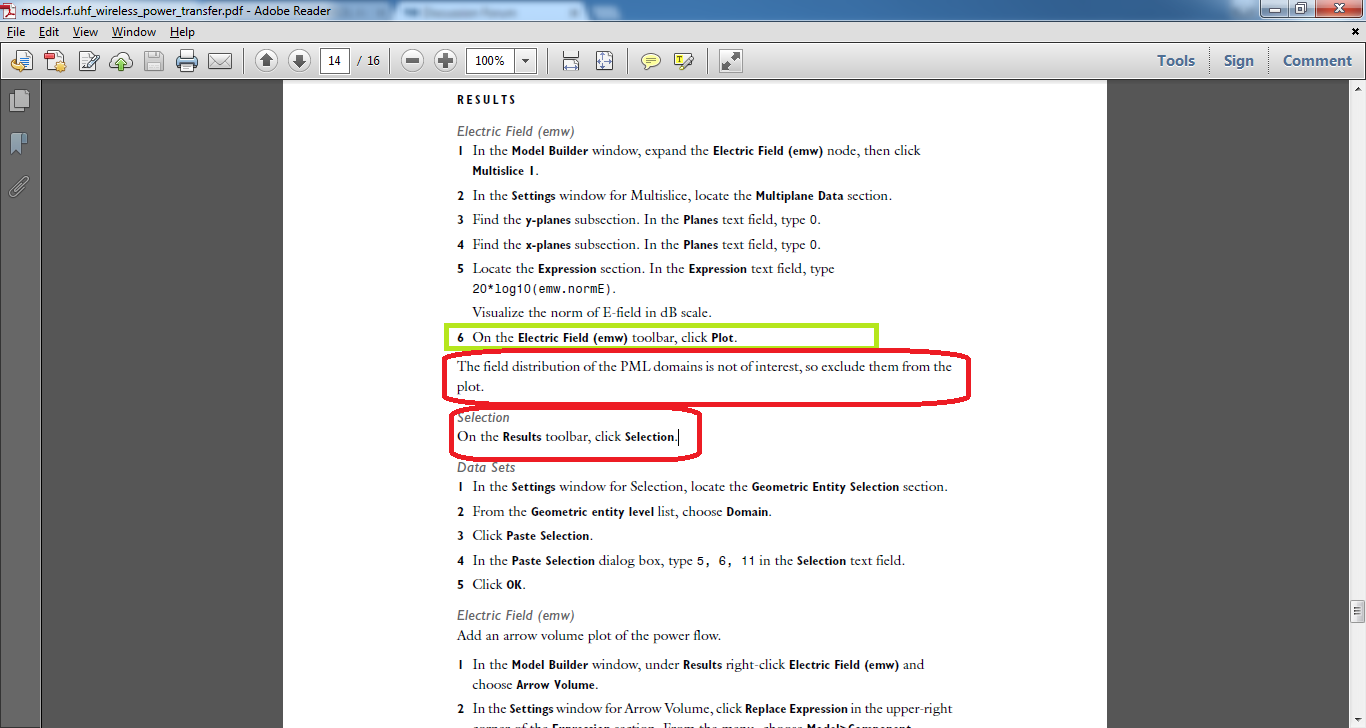This screenshot has height=728, width=1366.
Task: Click the first 'Electric Field (emw)' italic heading
Action: point(516,131)
